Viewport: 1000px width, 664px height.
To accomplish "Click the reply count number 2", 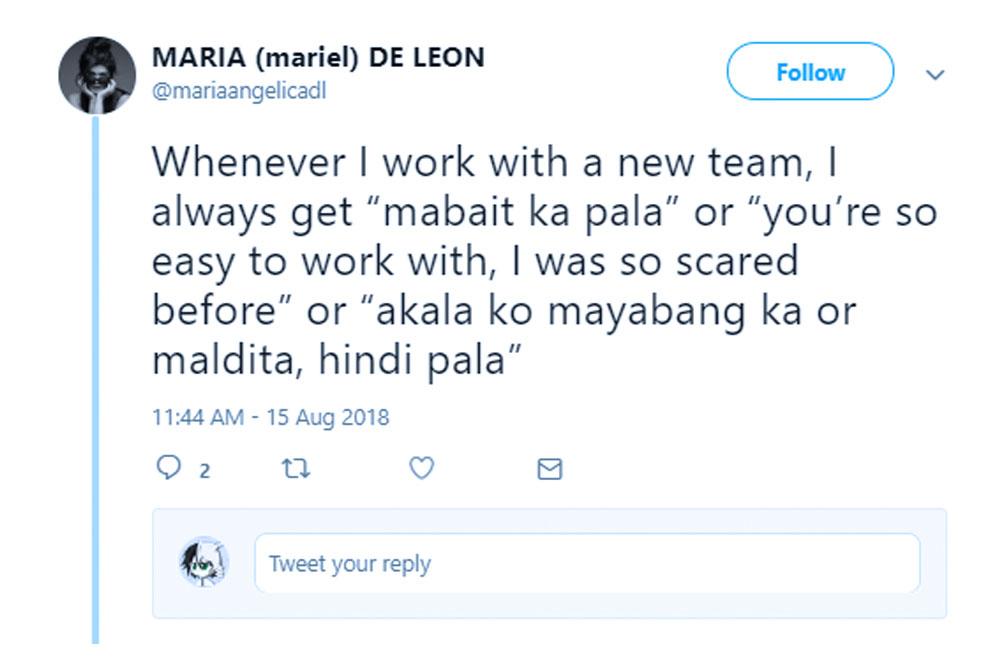I will (x=205, y=470).
